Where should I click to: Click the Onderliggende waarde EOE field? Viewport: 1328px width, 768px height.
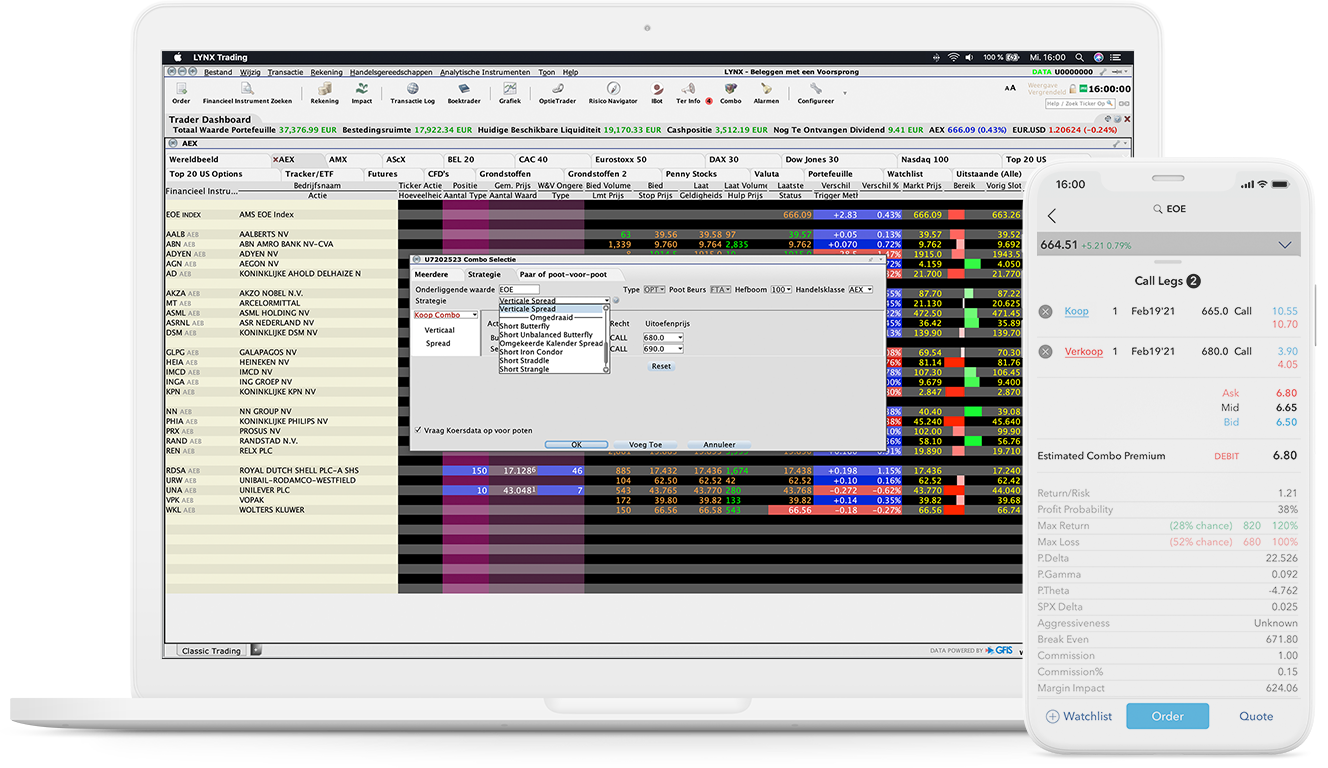tap(519, 289)
